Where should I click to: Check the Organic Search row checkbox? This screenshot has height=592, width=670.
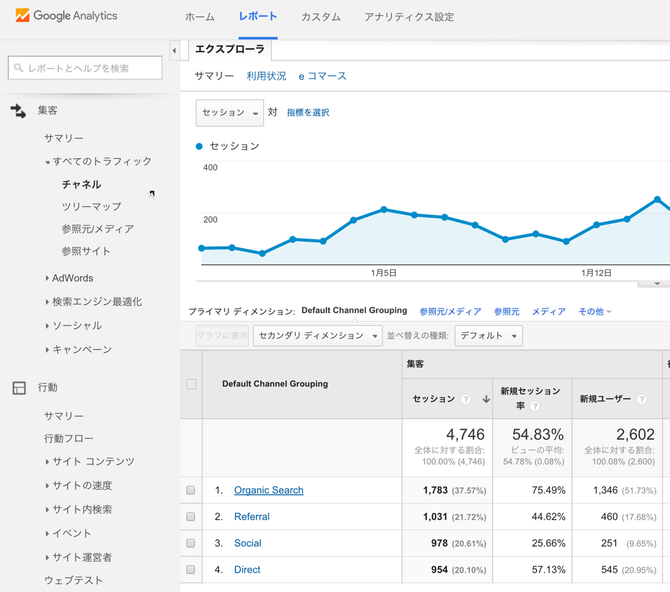190,490
